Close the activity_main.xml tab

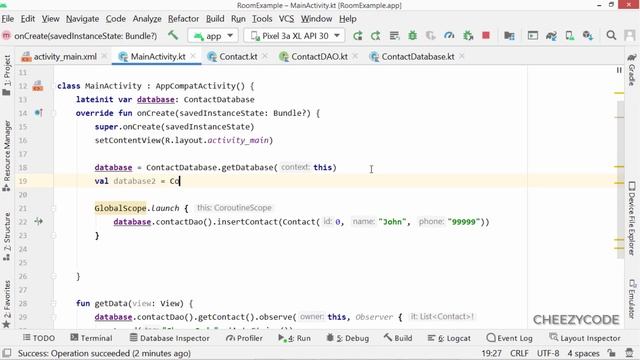[x=104, y=56]
